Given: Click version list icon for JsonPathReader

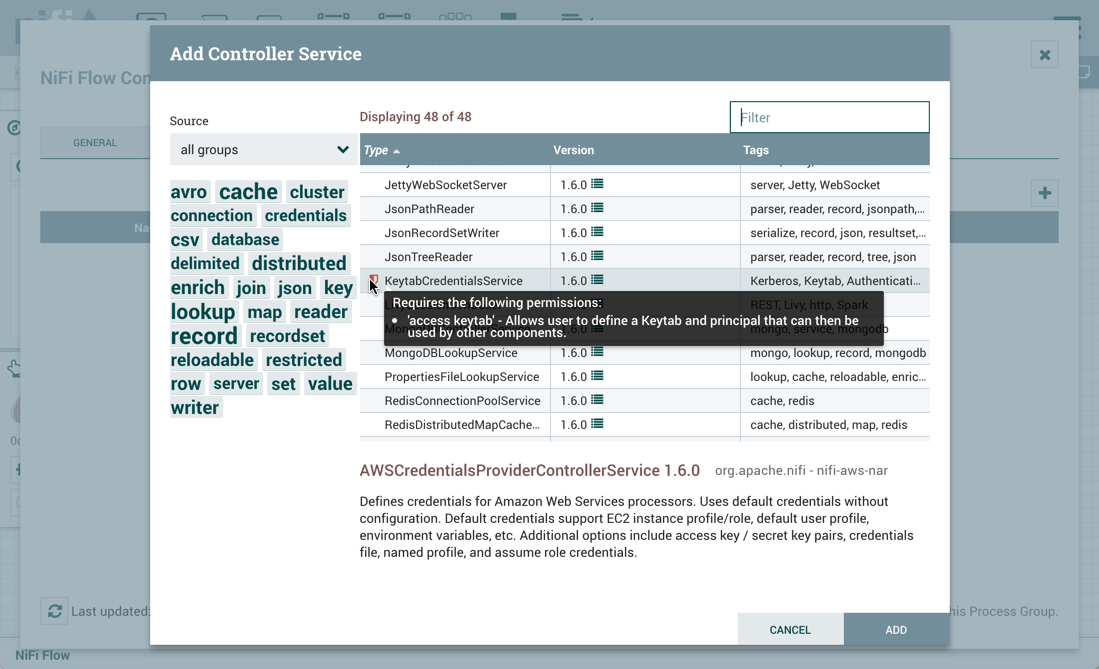Looking at the screenshot, I should (597, 208).
